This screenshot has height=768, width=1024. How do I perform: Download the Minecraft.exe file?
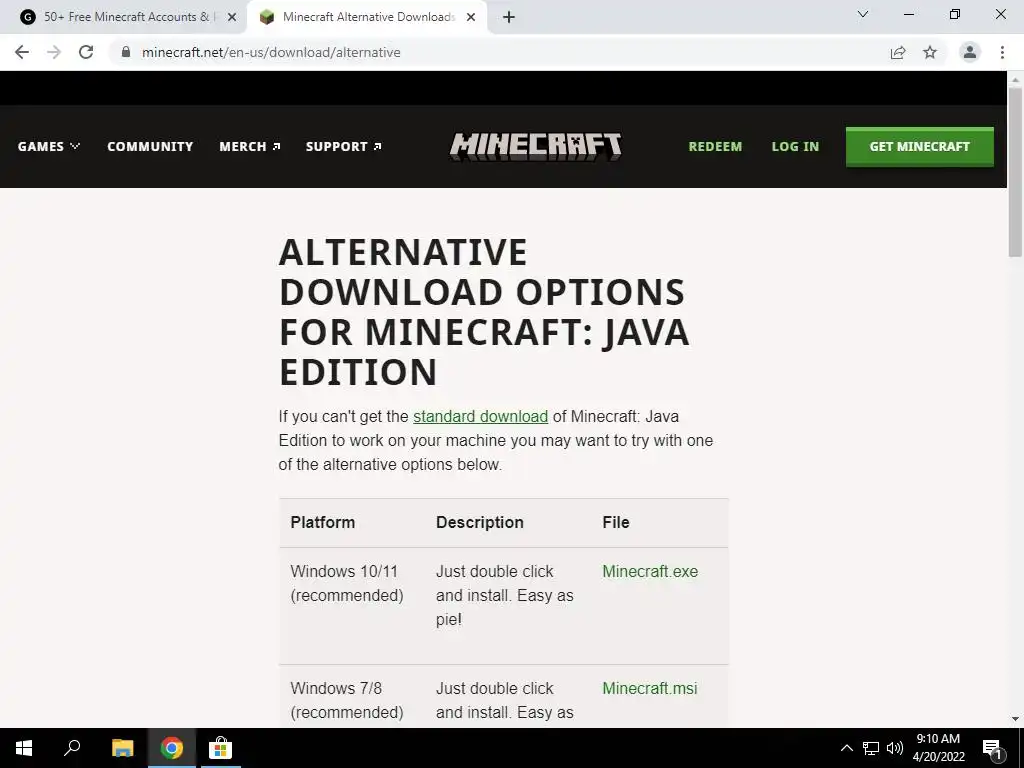pos(650,571)
